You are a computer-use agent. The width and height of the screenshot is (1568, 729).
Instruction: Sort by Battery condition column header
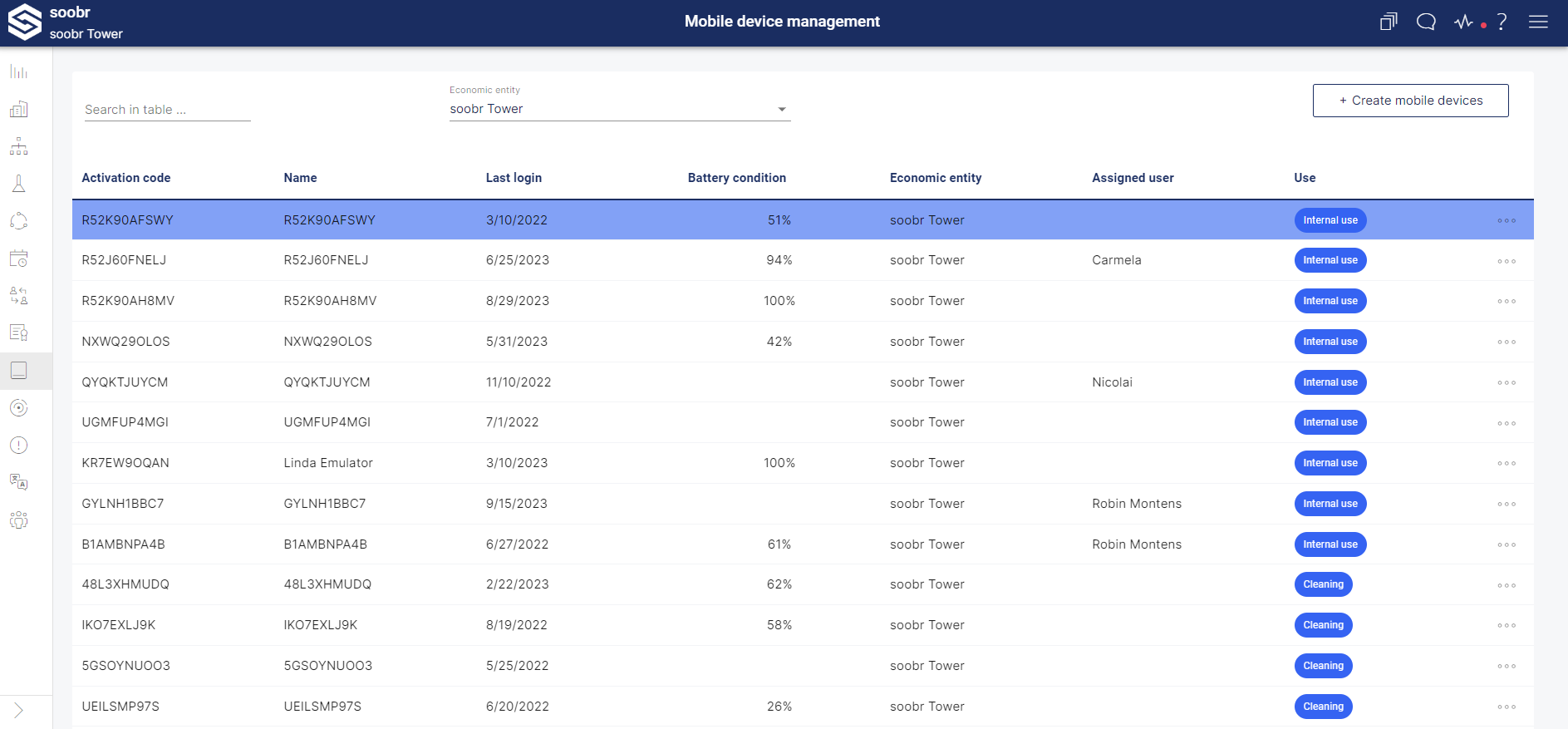pyautogui.click(x=736, y=178)
